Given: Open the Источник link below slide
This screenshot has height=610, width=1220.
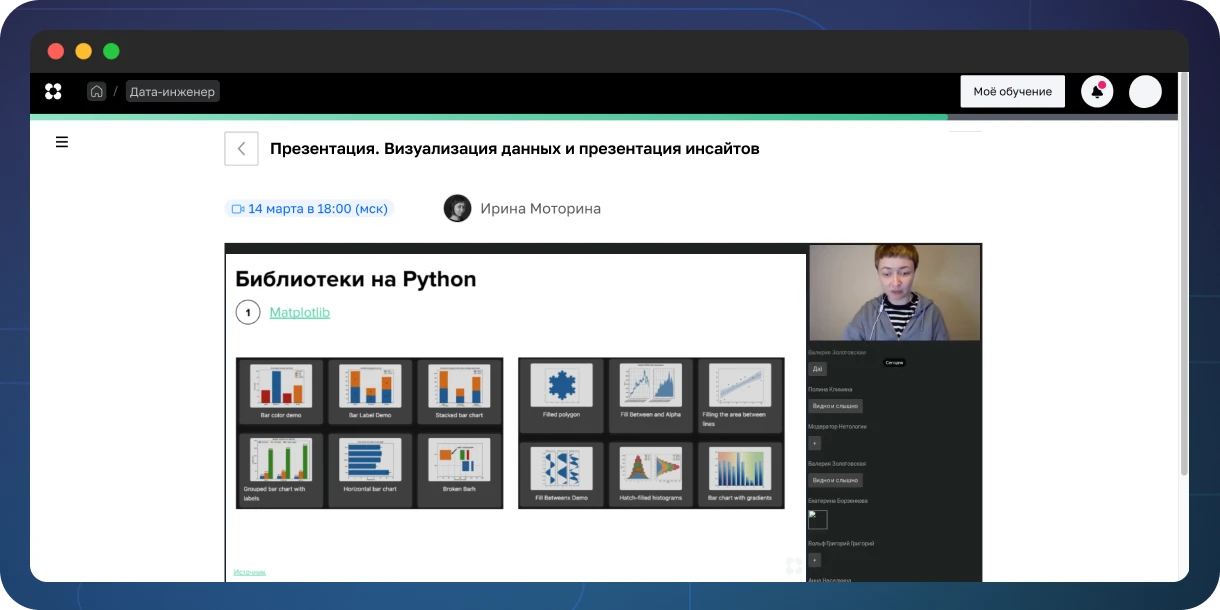Looking at the screenshot, I should tap(250, 572).
